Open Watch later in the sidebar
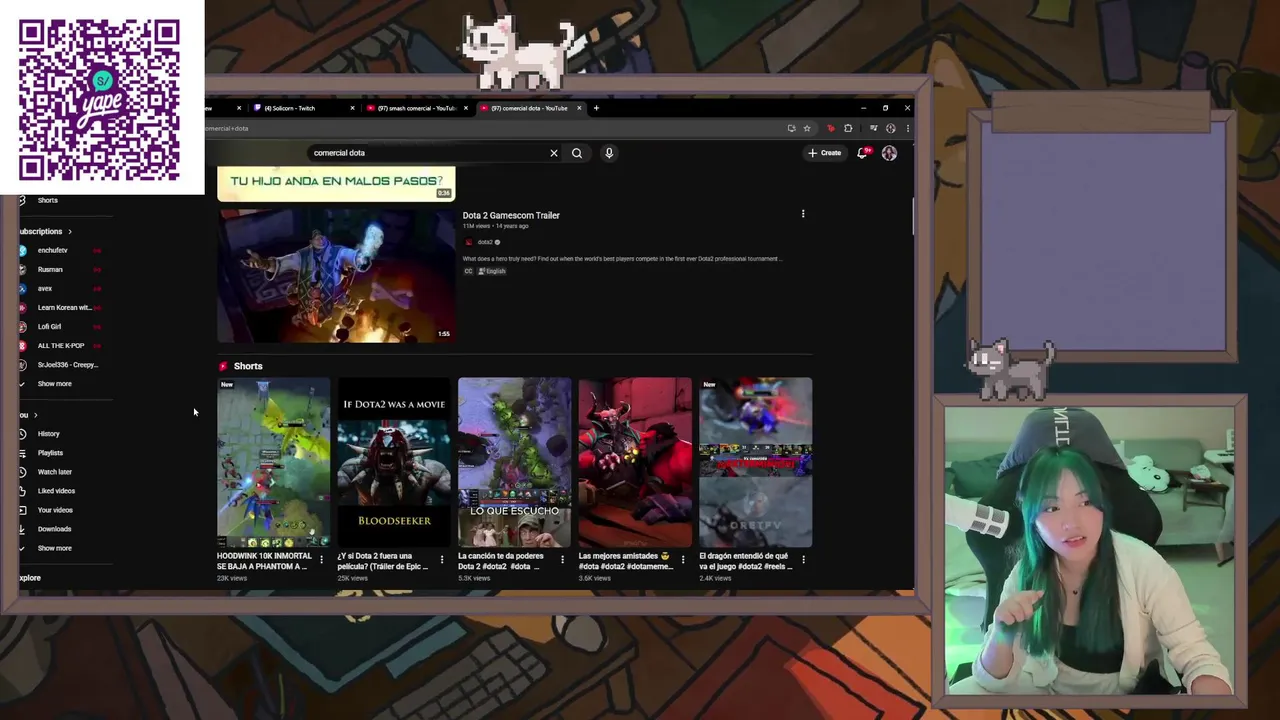1280x720 pixels. point(54,472)
